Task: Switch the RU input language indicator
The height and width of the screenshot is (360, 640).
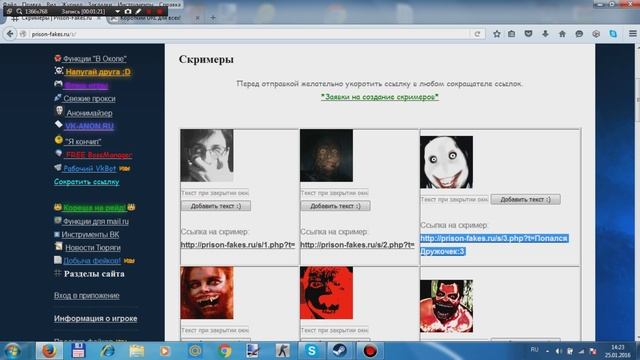Action: point(534,350)
